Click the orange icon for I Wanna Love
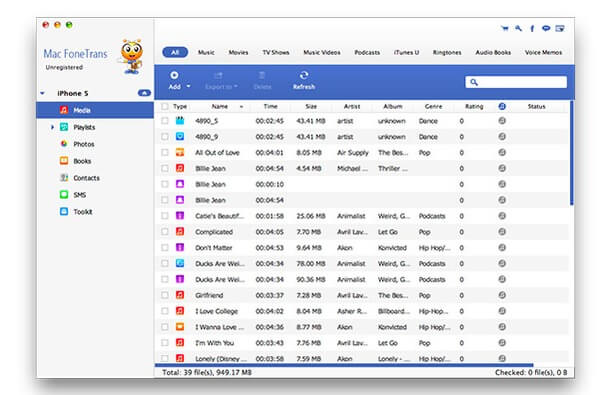 coord(180,326)
